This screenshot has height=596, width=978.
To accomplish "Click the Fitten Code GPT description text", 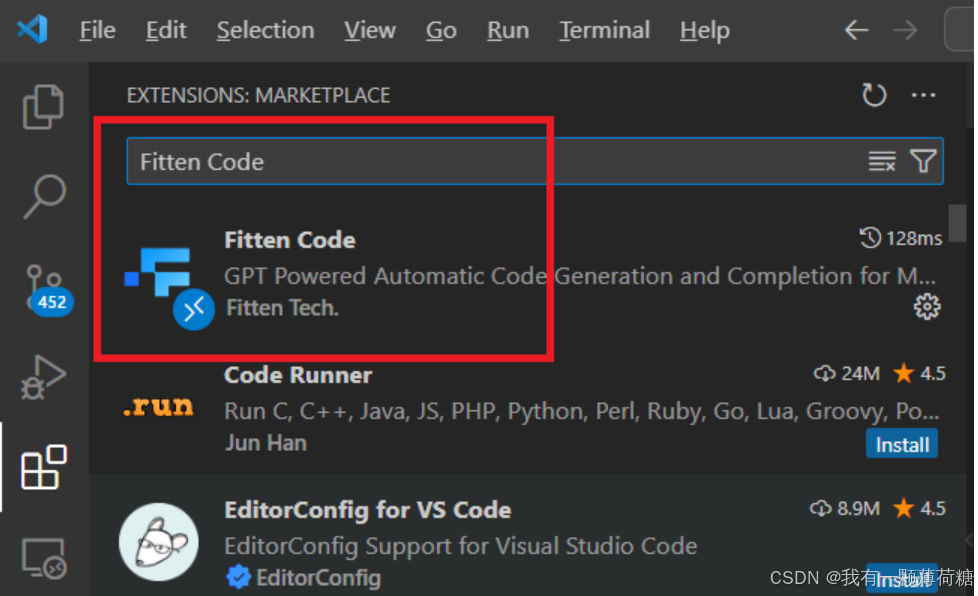I will (580, 276).
